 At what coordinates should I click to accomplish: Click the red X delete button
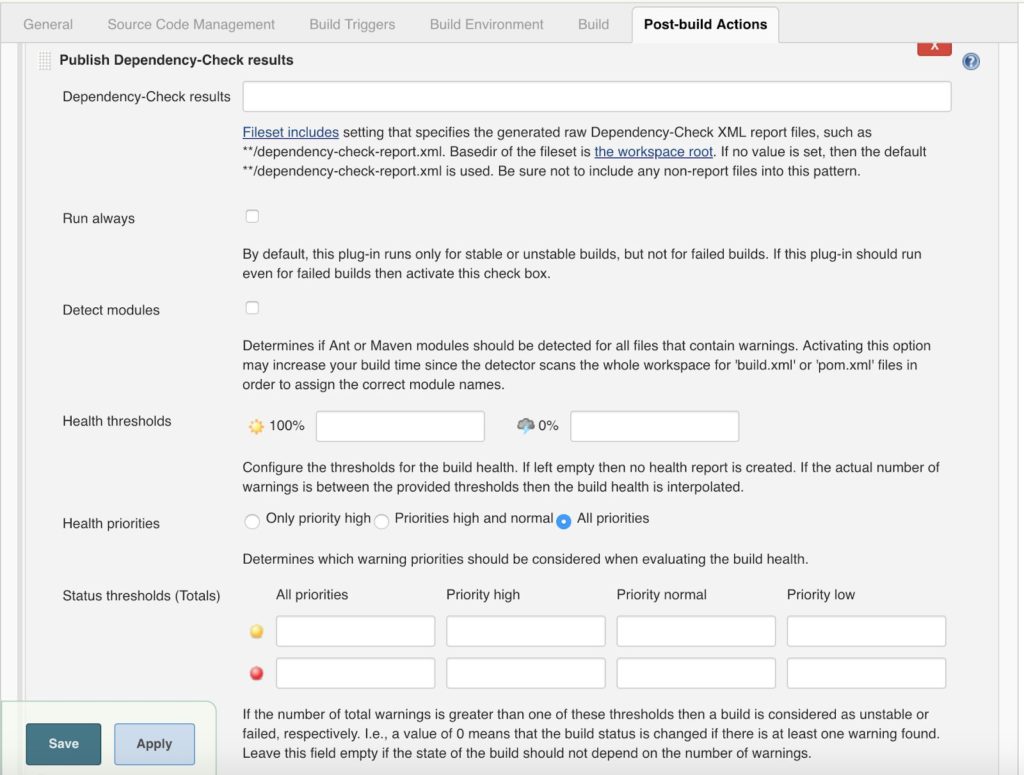pyautogui.click(x=934, y=46)
